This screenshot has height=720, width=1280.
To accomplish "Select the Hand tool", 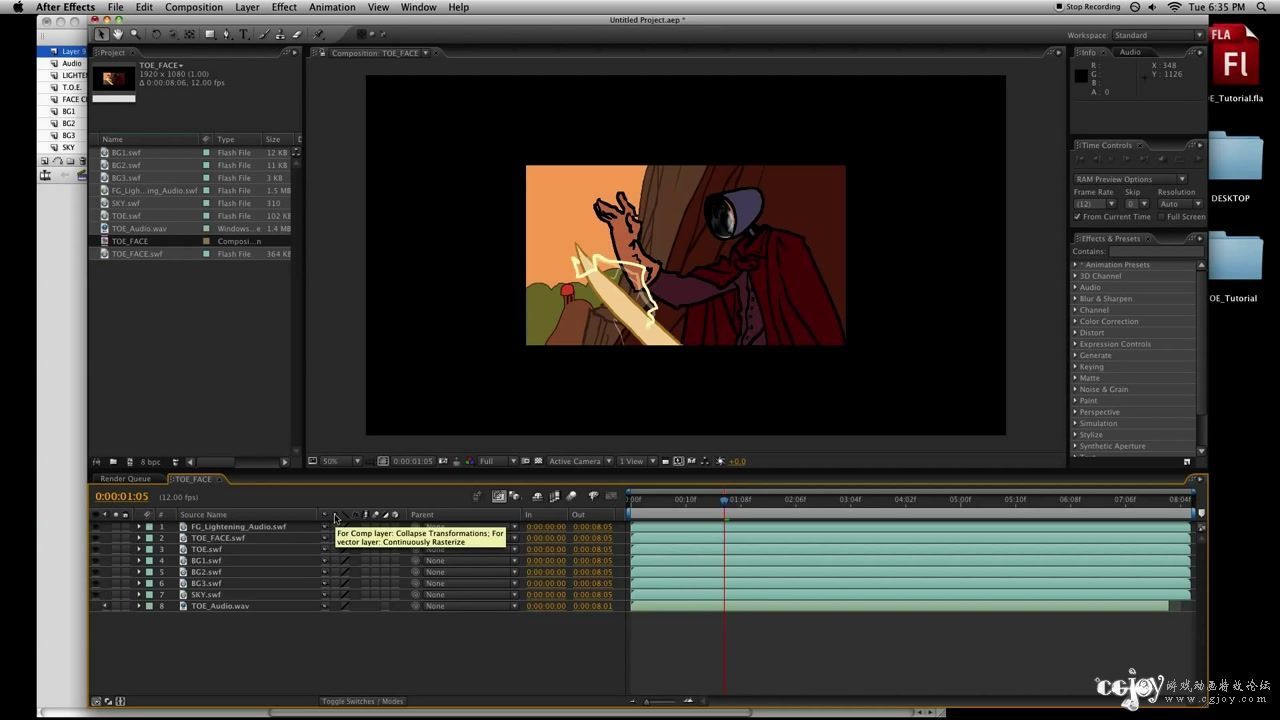I will [x=117, y=34].
